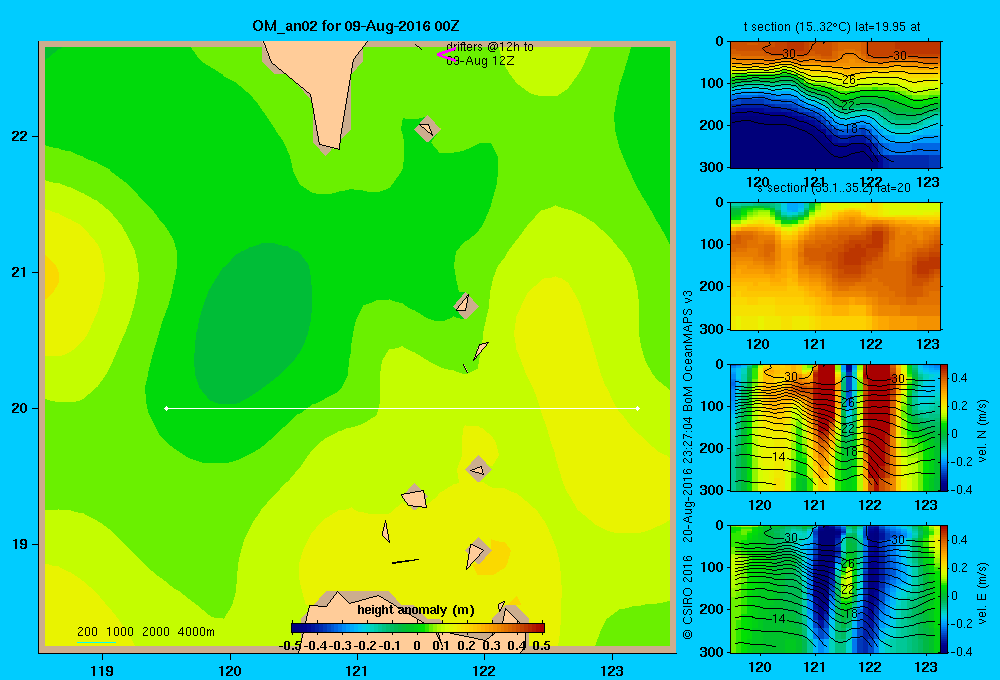
Task: Click the main map longitude label "122"
Action: [x=484, y=670]
